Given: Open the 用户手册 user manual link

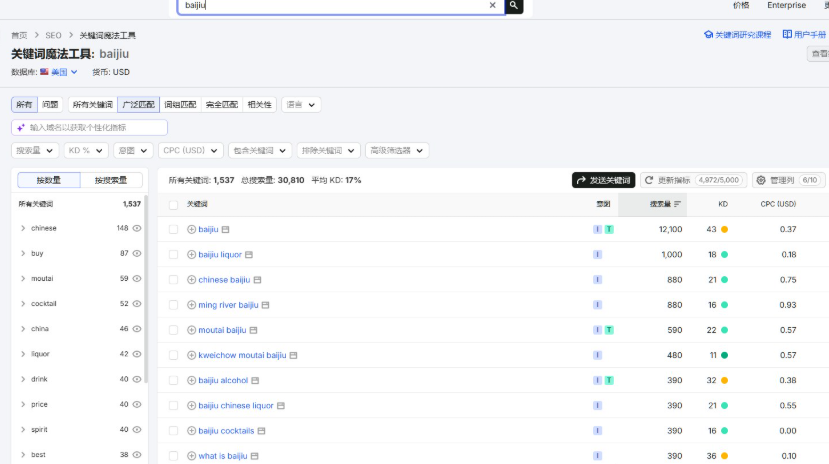Looking at the screenshot, I should tap(804, 35).
